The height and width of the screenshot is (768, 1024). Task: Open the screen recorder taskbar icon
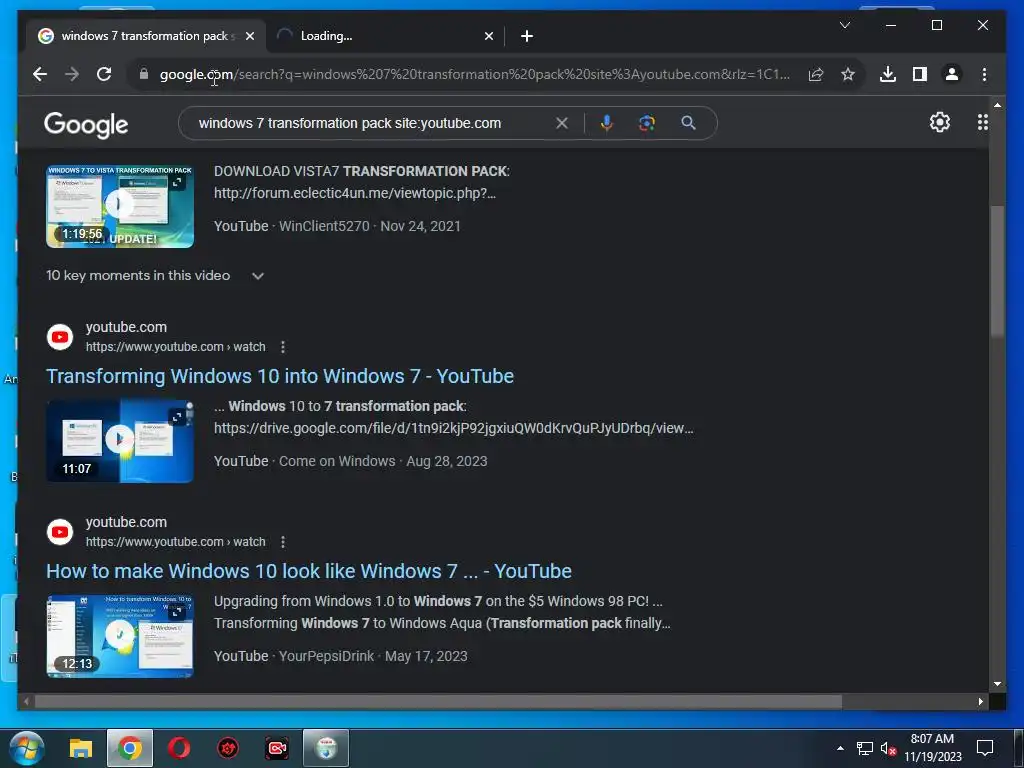click(x=277, y=748)
